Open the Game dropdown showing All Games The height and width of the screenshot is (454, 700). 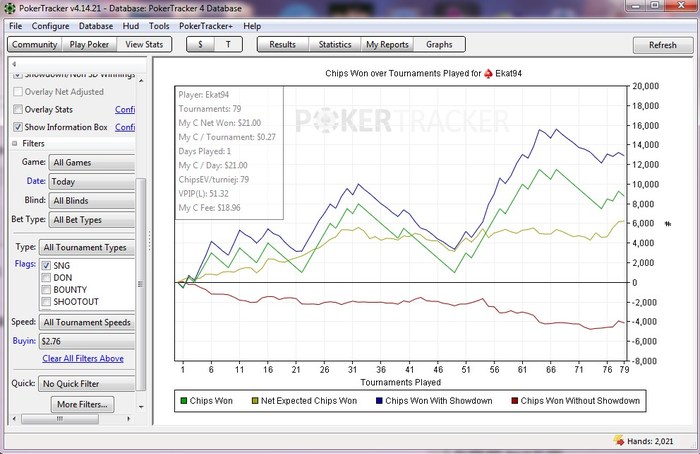click(92, 162)
